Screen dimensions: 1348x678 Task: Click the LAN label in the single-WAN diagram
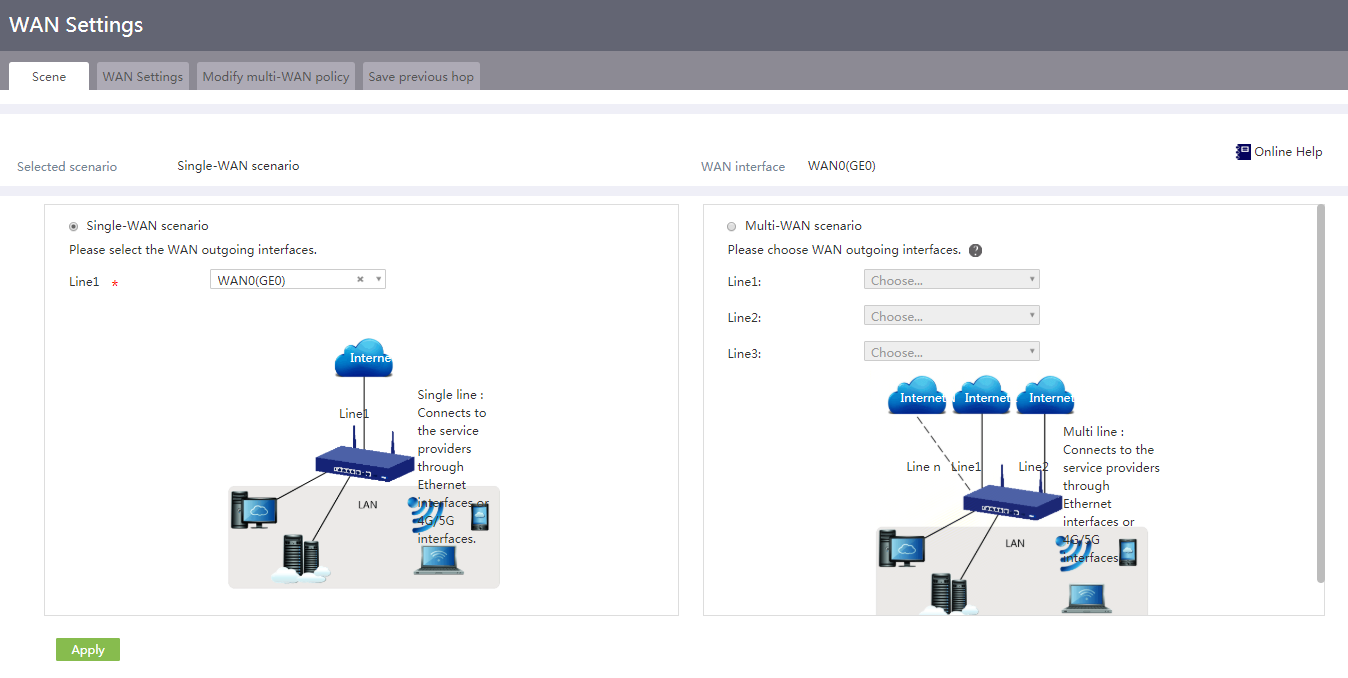pyautogui.click(x=368, y=505)
